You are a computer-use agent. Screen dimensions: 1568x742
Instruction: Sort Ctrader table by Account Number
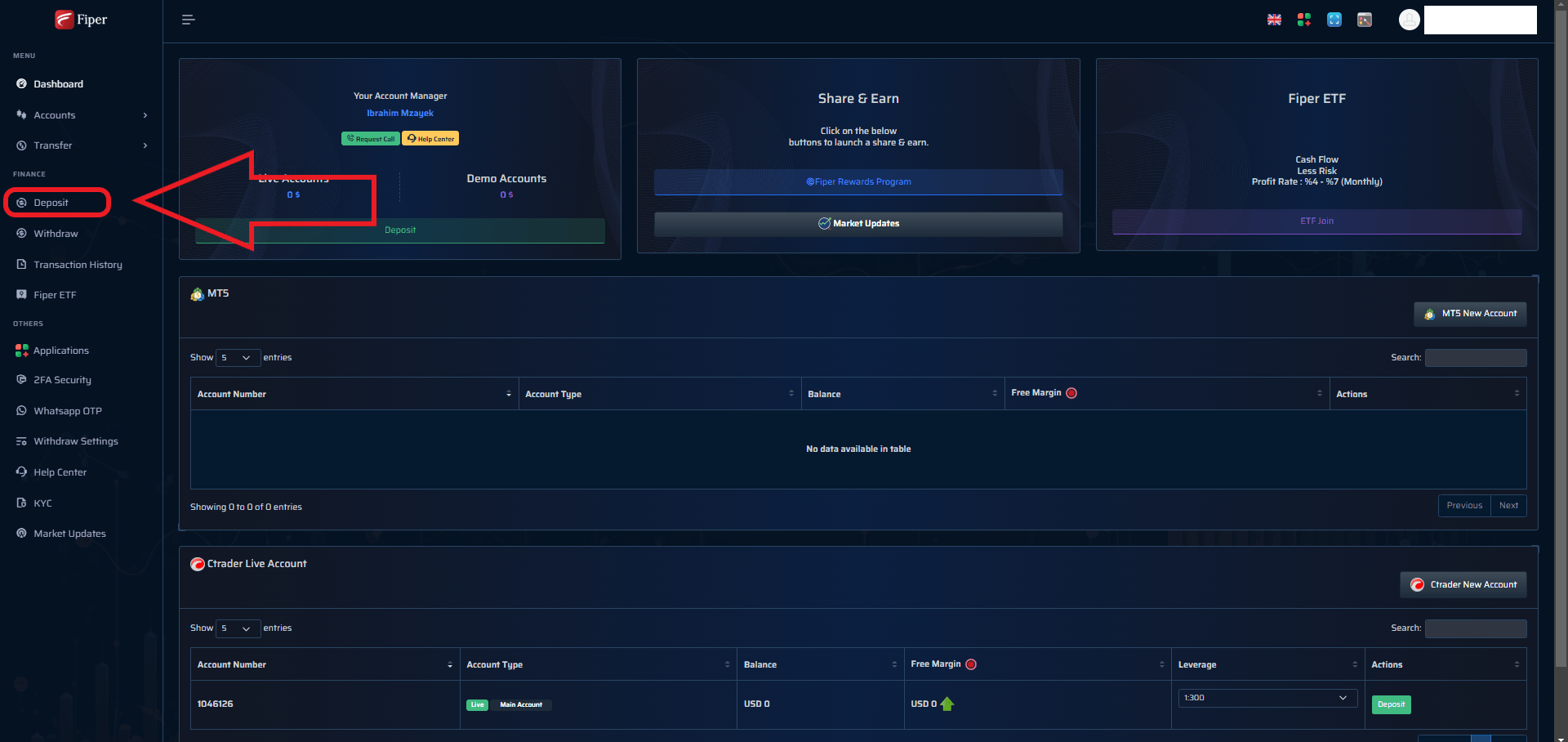coord(325,664)
